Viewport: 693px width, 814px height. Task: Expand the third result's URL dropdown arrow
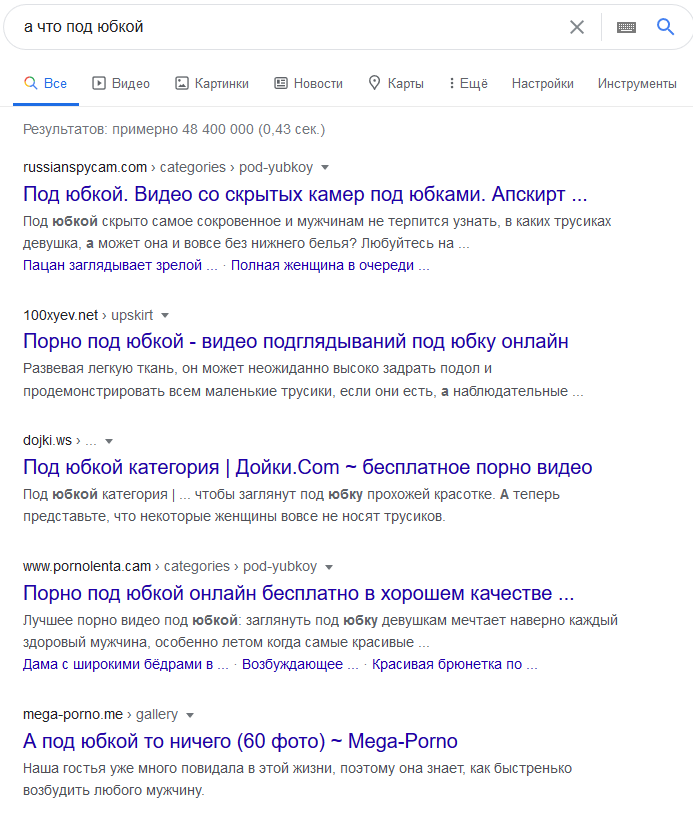(109, 441)
